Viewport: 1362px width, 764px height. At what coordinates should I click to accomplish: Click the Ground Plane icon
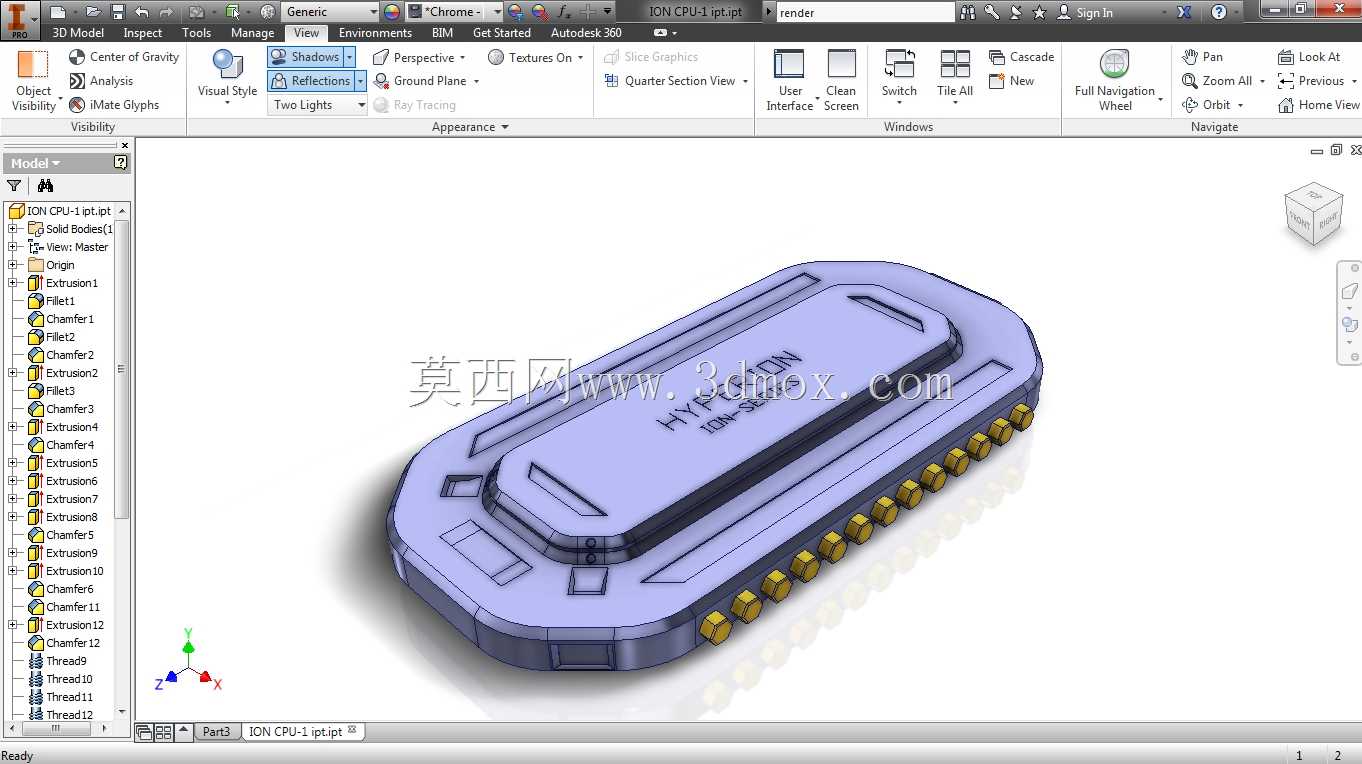coord(381,81)
